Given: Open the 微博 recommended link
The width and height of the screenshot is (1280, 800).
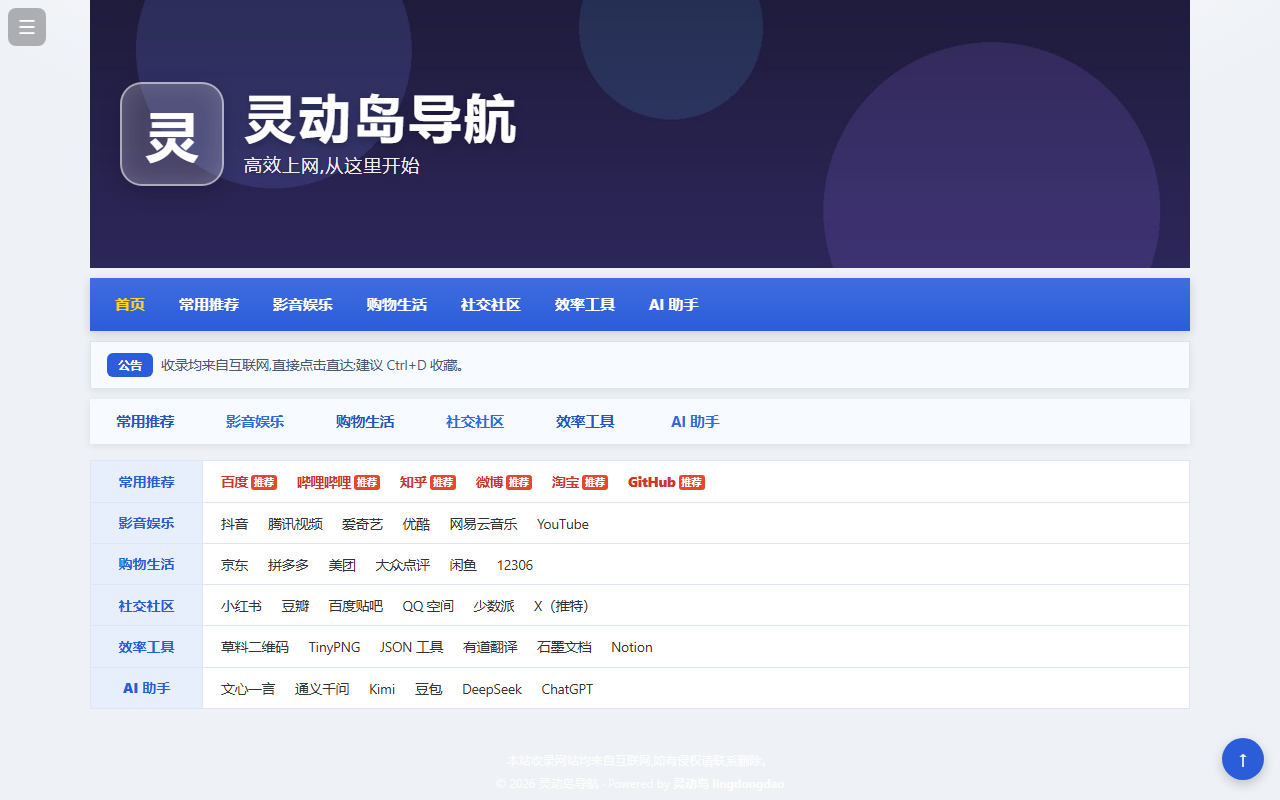Looking at the screenshot, I should (x=504, y=482).
